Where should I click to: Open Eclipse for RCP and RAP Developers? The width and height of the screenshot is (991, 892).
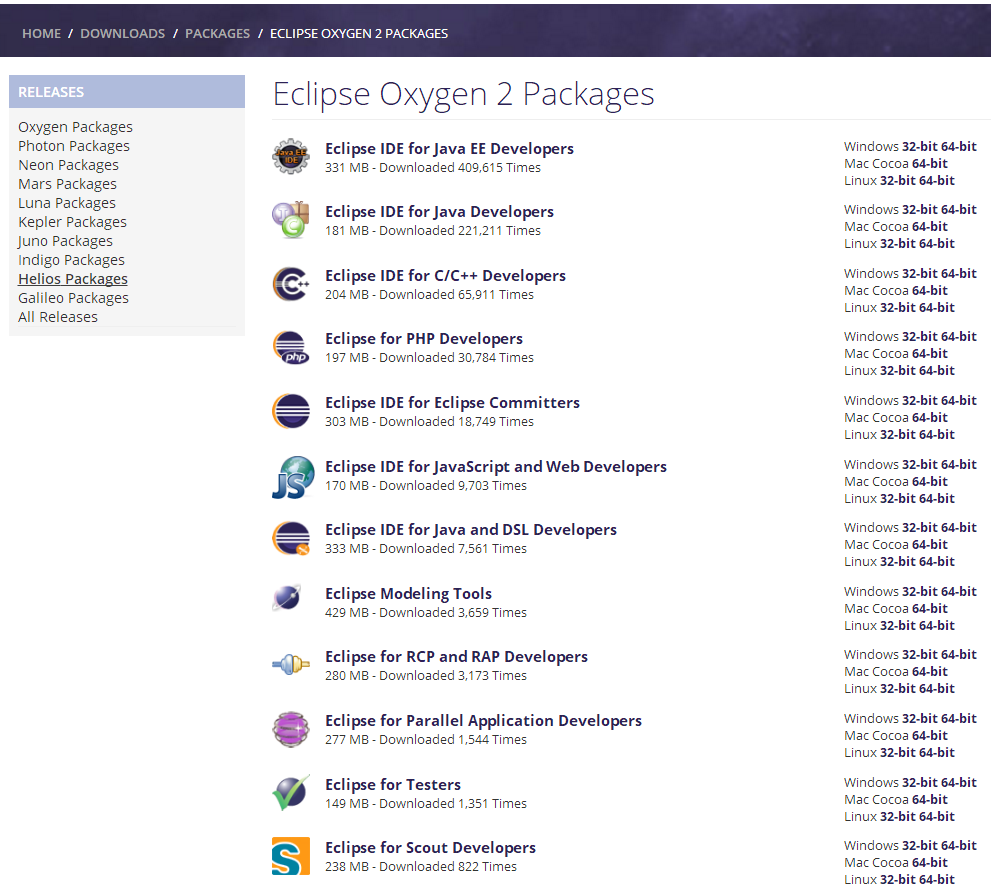pos(456,657)
